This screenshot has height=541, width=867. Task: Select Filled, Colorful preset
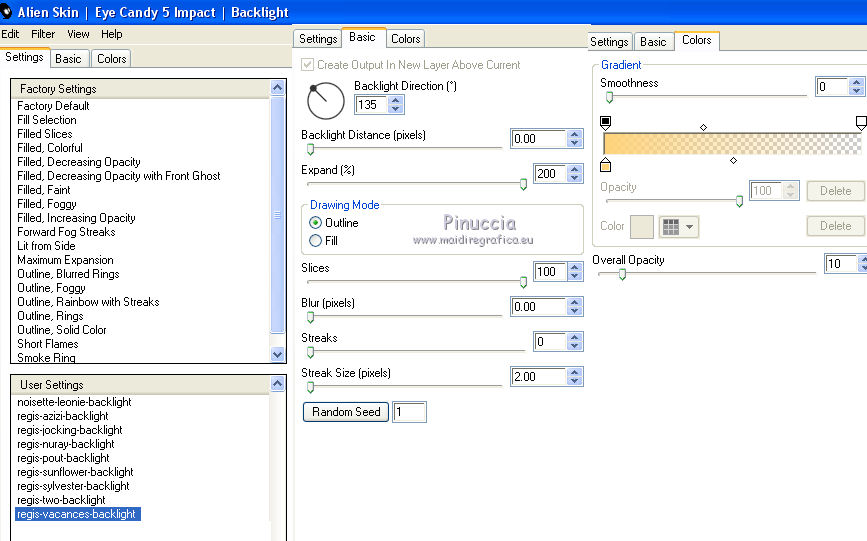50,148
